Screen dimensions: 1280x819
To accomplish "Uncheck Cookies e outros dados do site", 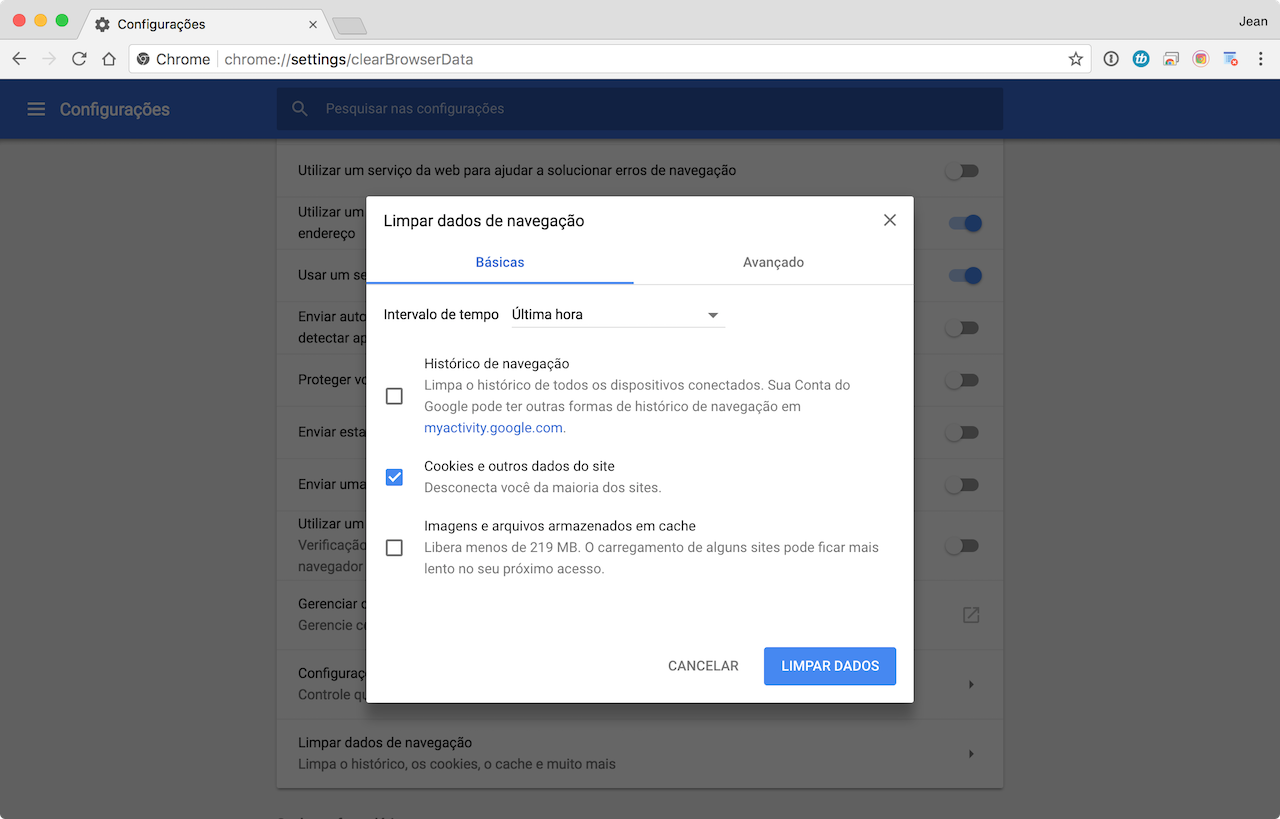I will coord(394,477).
